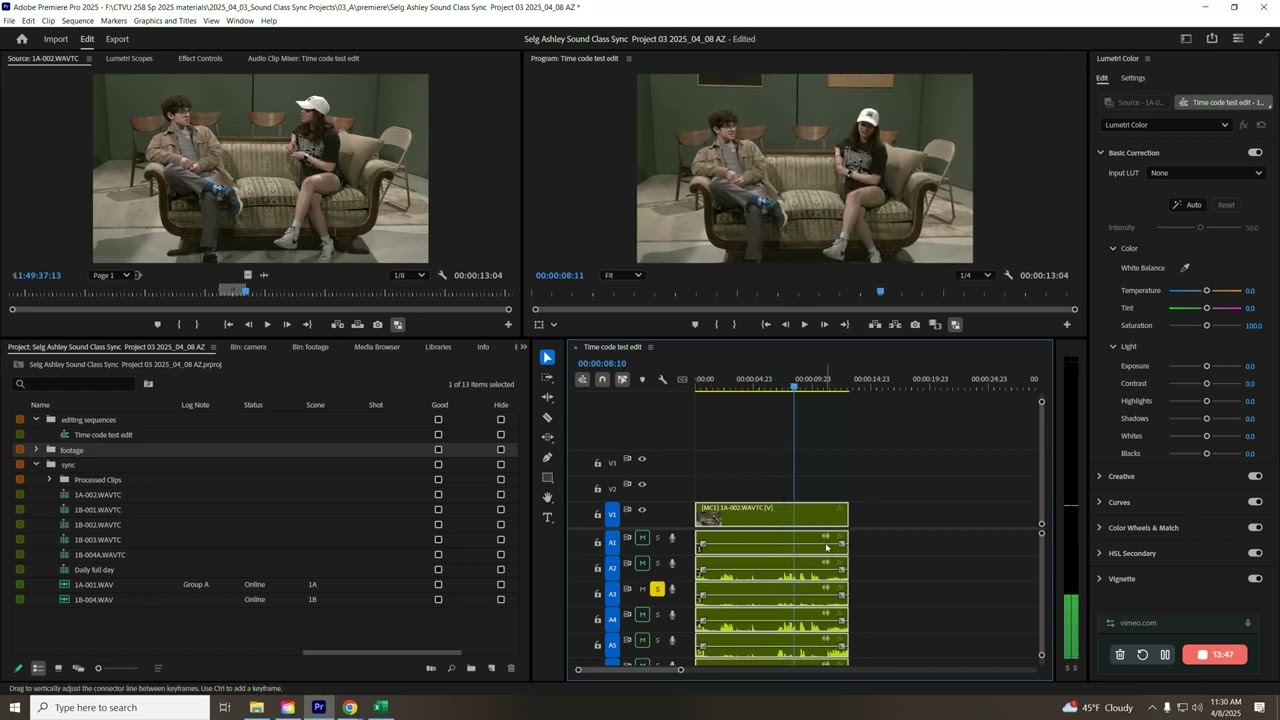Open the Media Browser tab

[377, 347]
